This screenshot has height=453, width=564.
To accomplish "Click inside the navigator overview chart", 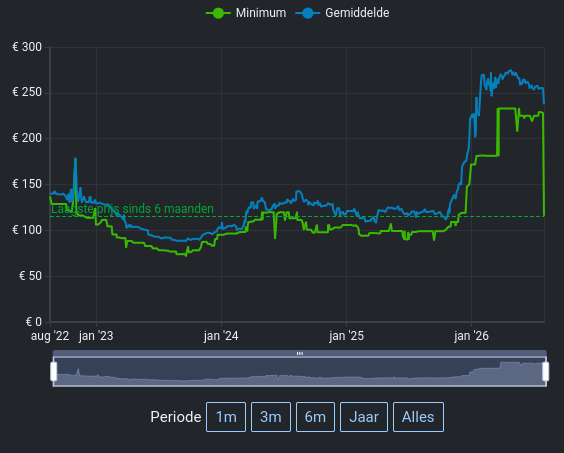I will coord(300,372).
